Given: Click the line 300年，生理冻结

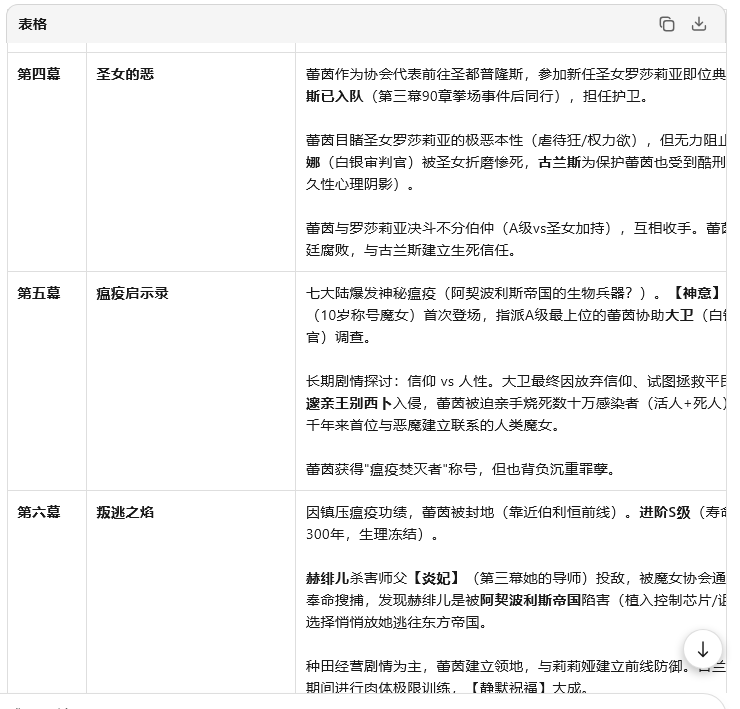Looking at the screenshot, I should tap(372, 534).
